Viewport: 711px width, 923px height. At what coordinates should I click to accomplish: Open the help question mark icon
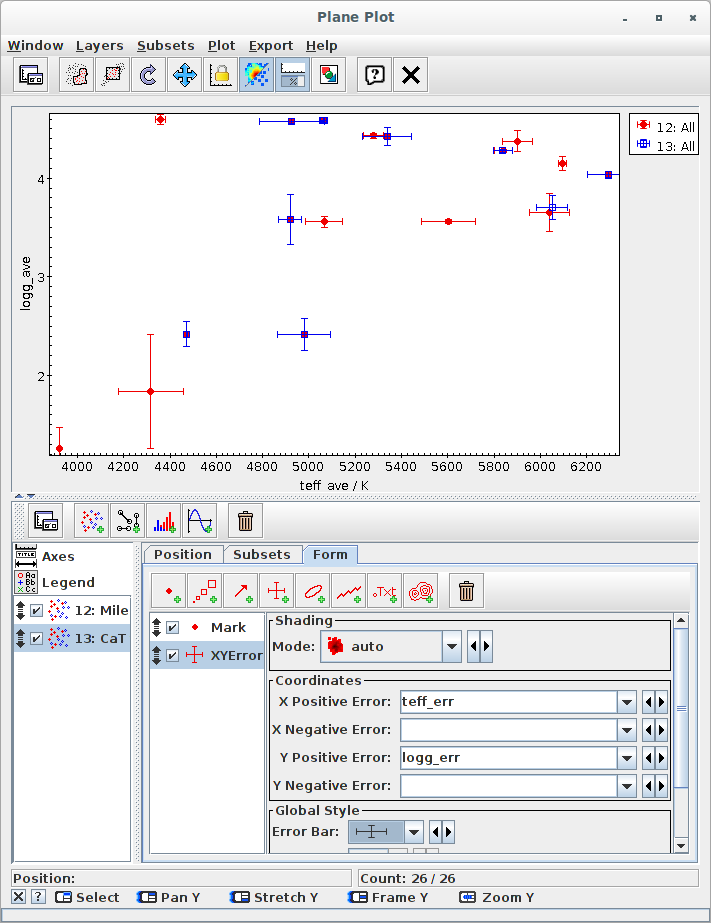[375, 75]
